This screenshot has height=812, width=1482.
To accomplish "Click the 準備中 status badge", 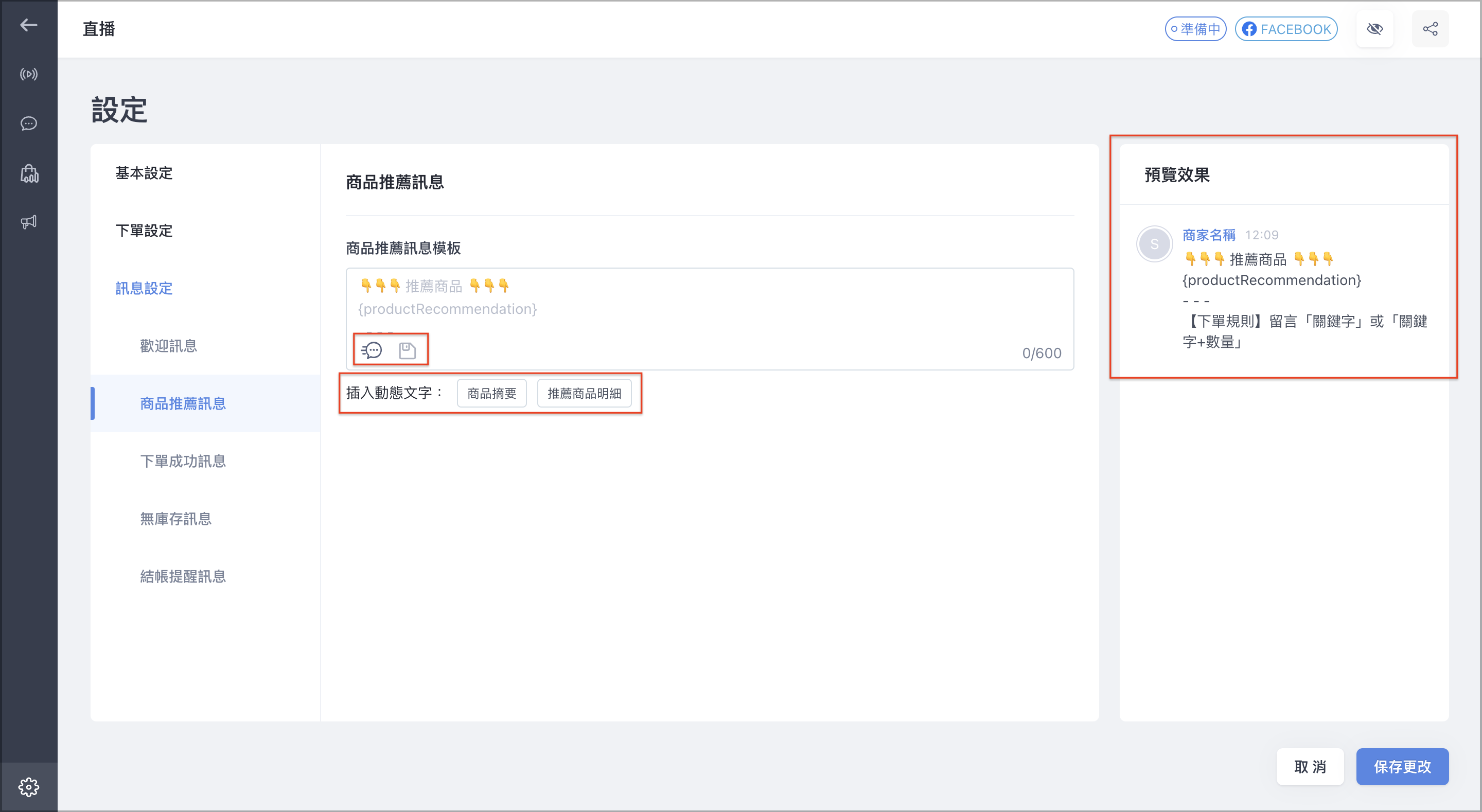I will (x=1195, y=29).
